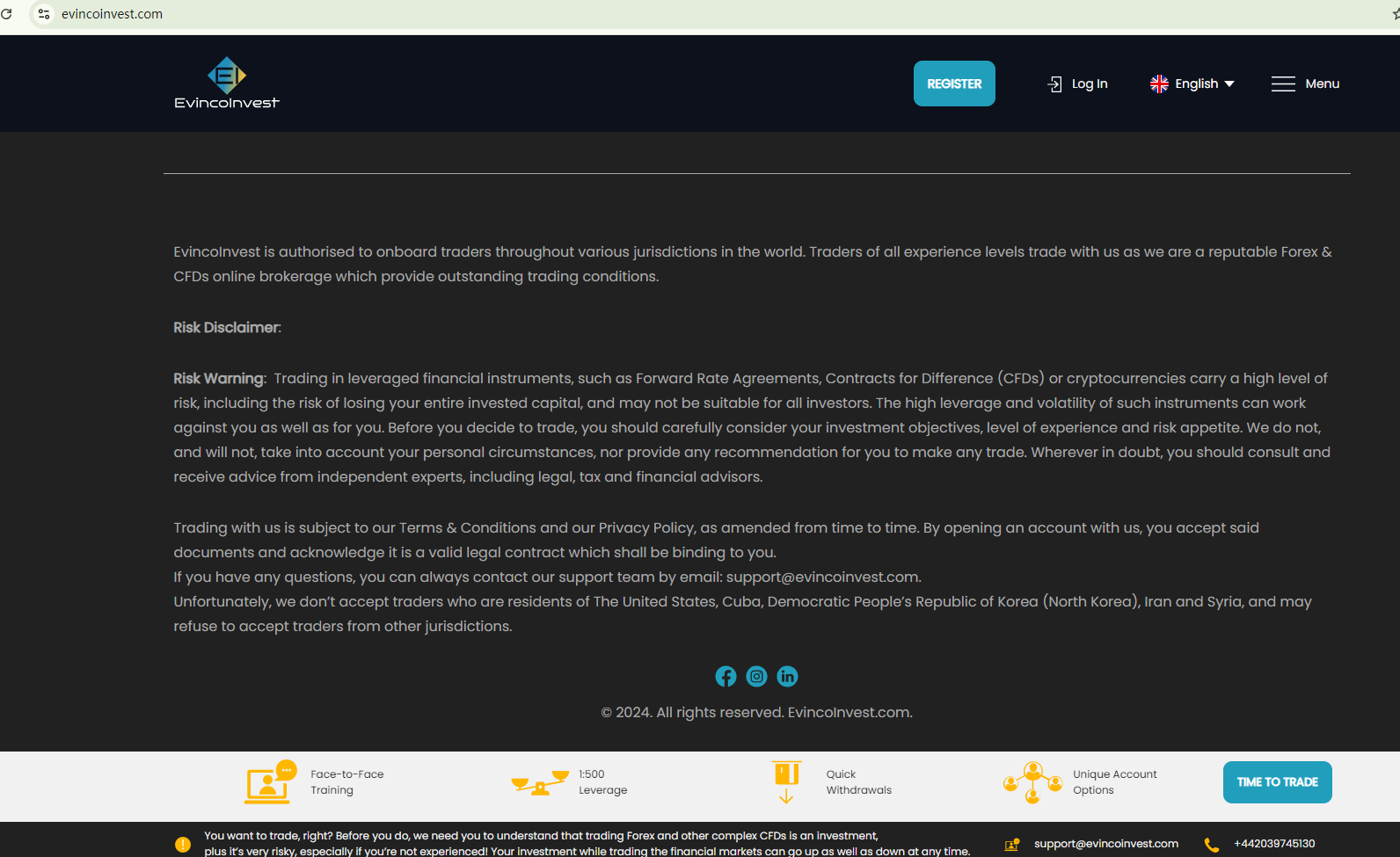
Task: Expand the English language dropdown arrow
Action: click(1229, 84)
